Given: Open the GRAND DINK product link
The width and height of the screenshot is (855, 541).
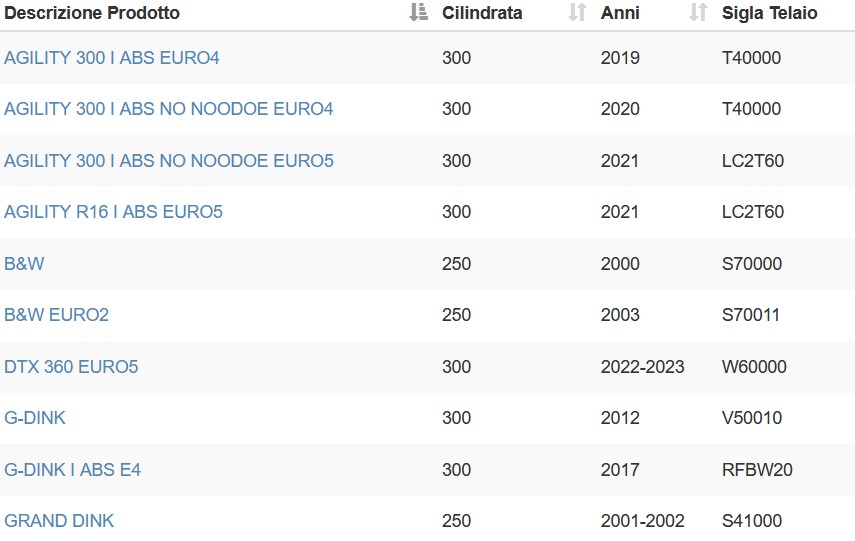Looking at the screenshot, I should (59, 521).
